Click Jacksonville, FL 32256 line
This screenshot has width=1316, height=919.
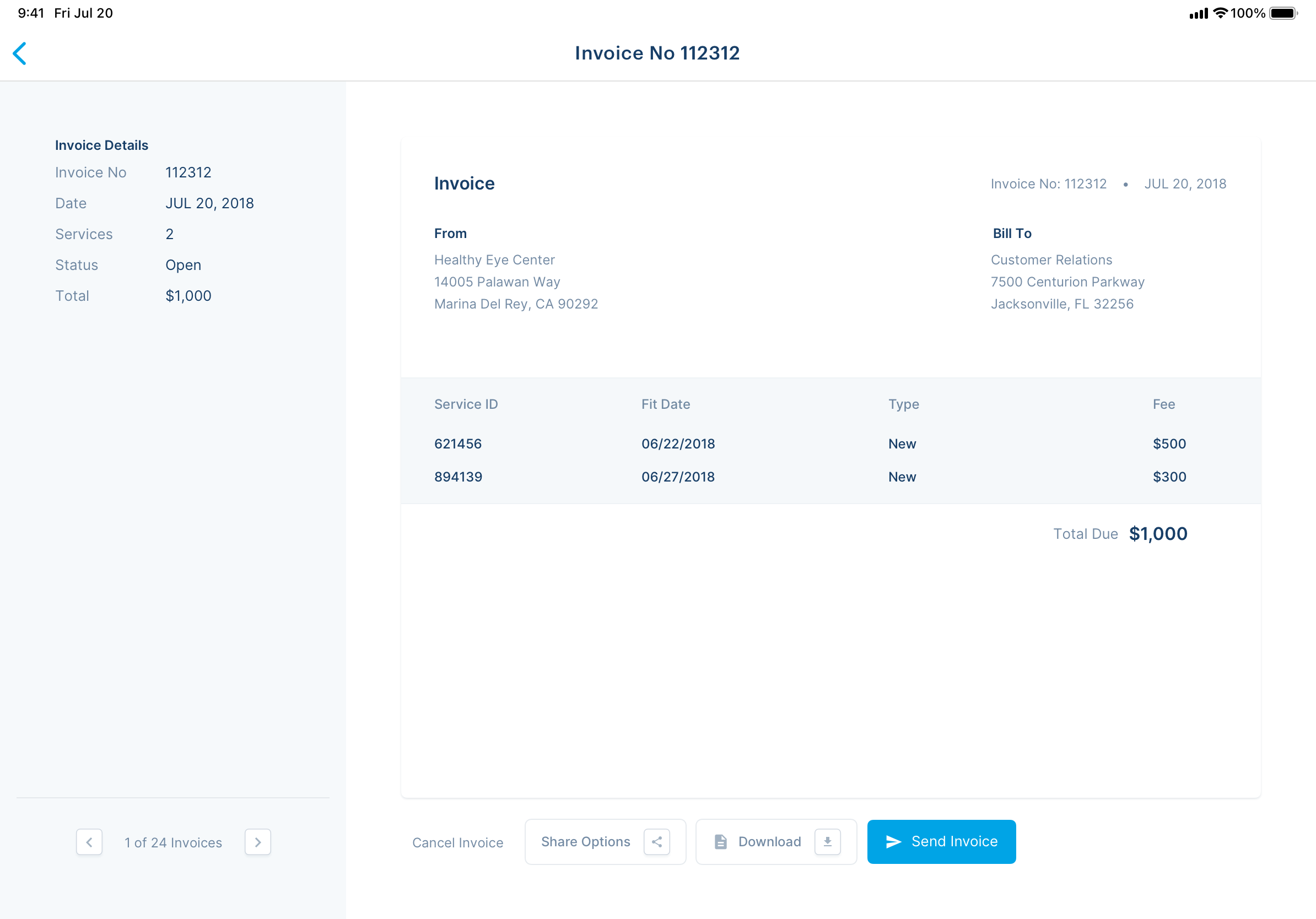[1062, 304]
